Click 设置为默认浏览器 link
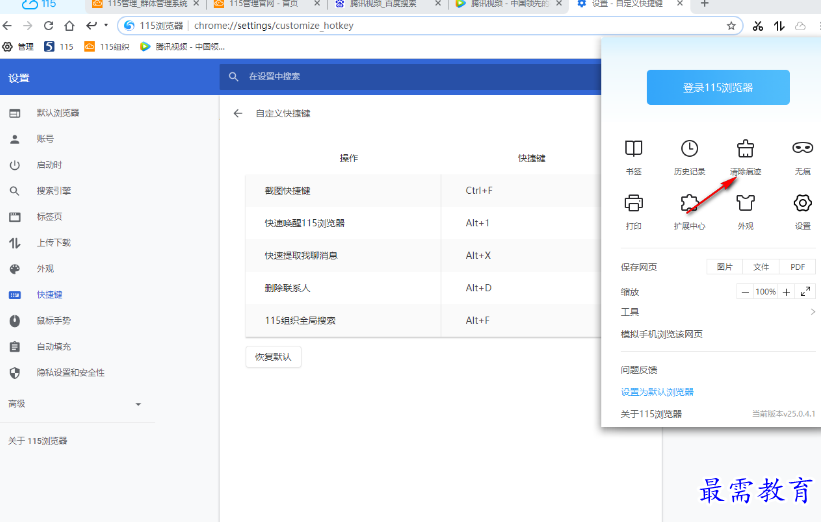 pyautogui.click(x=657, y=392)
